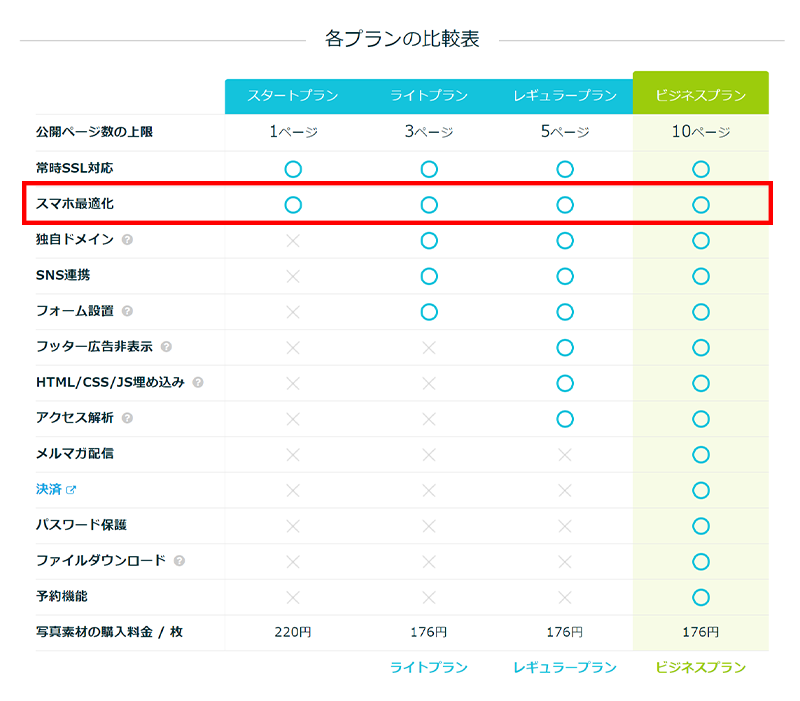Open help icon for ファイルダウンロード
This screenshot has width=800, height=701.
179,561
